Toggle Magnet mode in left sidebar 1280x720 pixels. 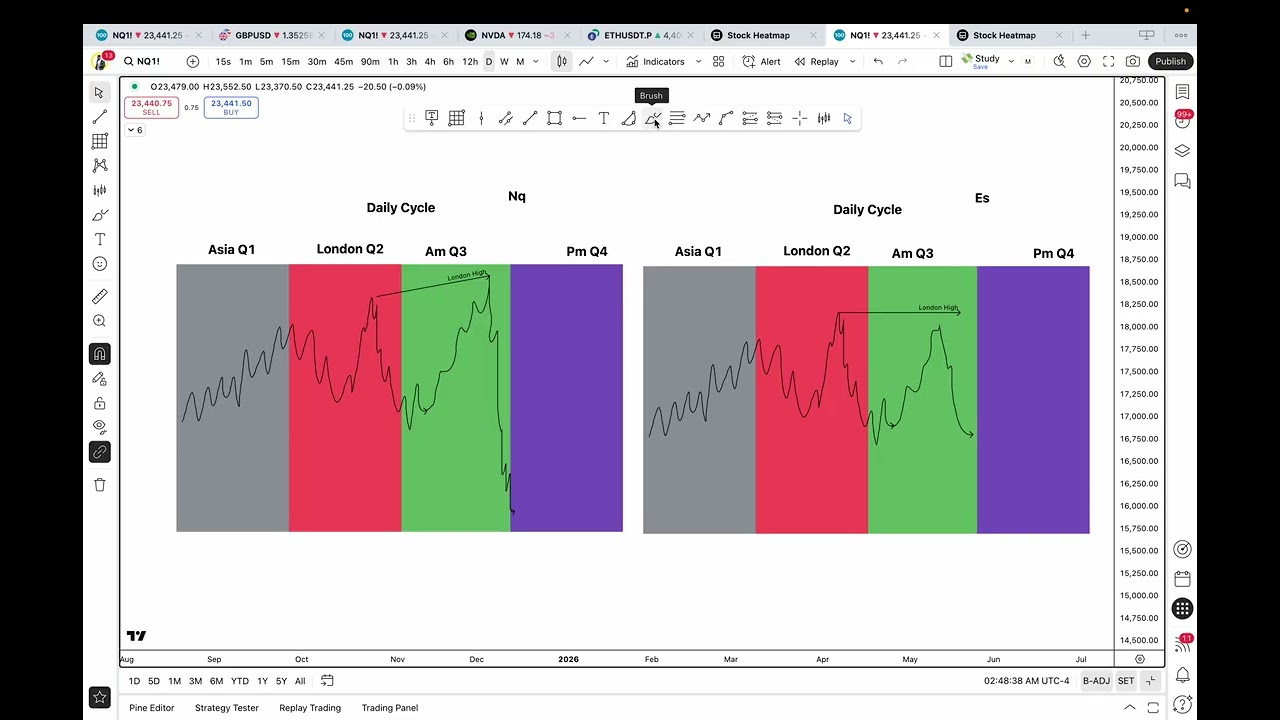tap(99, 354)
